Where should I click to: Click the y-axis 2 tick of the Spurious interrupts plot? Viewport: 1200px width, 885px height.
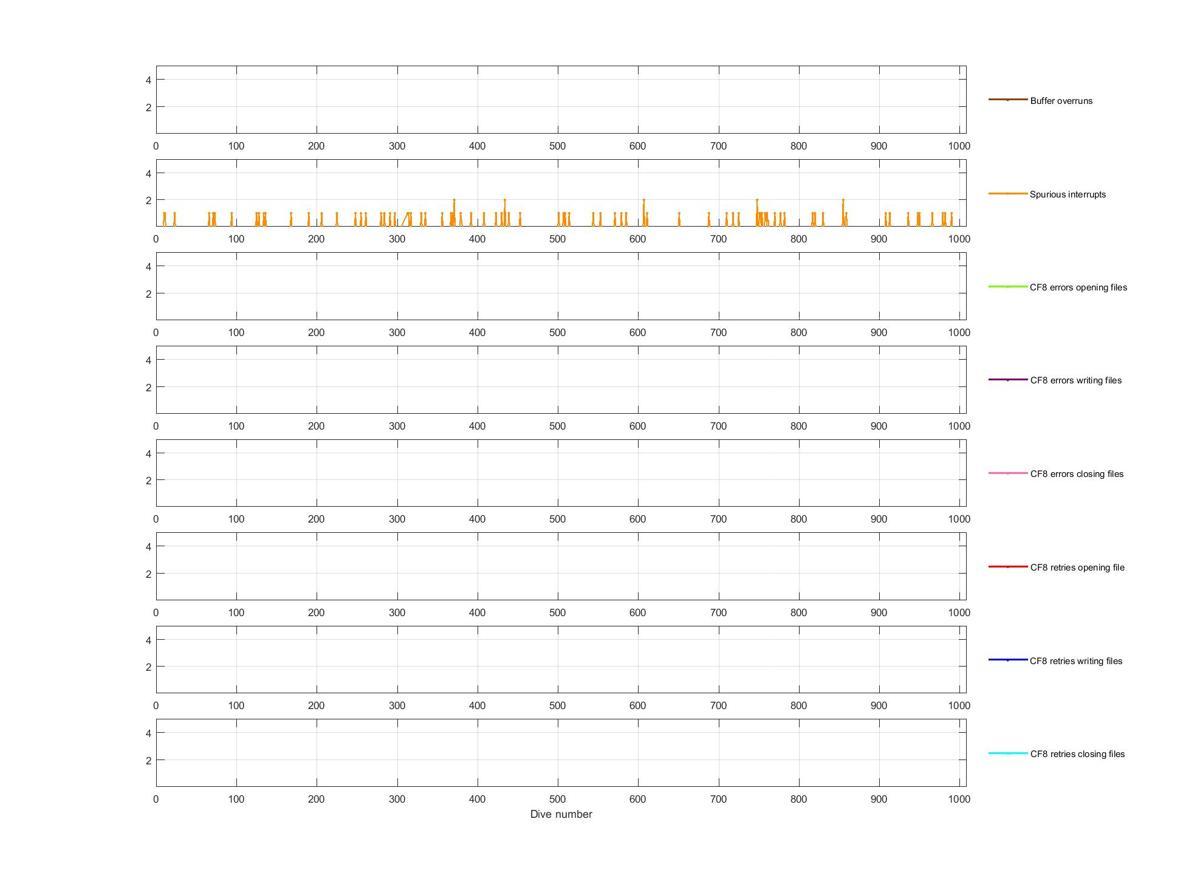pos(148,200)
